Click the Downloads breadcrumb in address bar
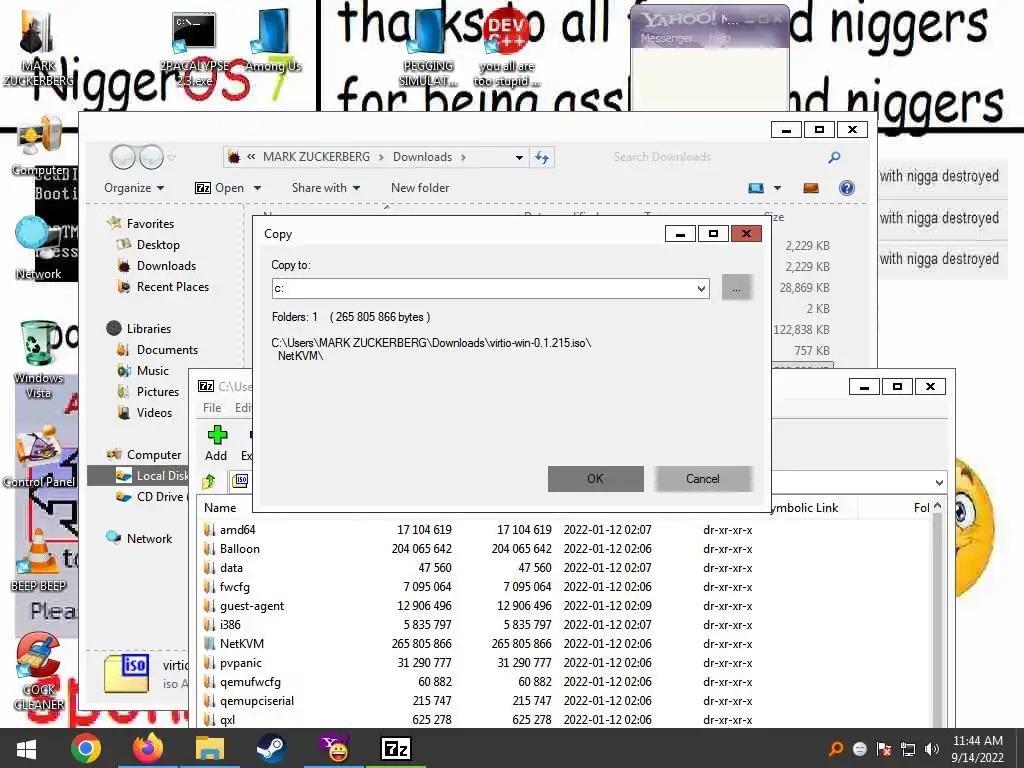The image size is (1024, 768). [423, 157]
